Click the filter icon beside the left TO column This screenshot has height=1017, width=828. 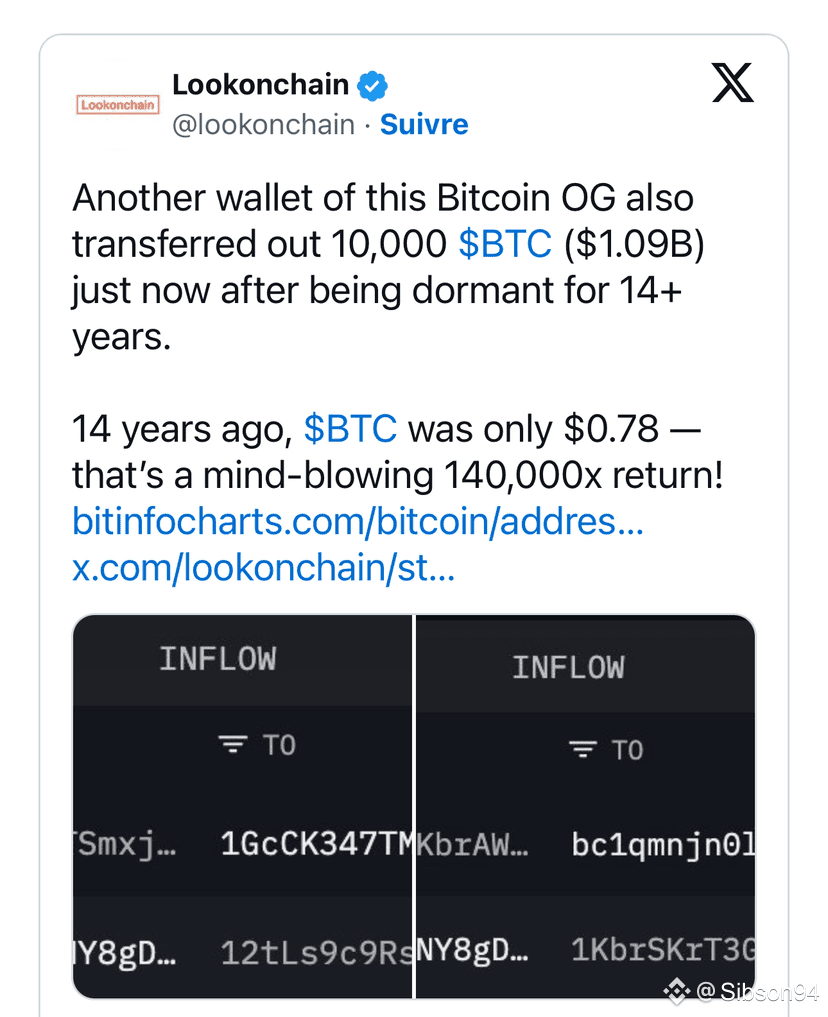(x=231, y=744)
